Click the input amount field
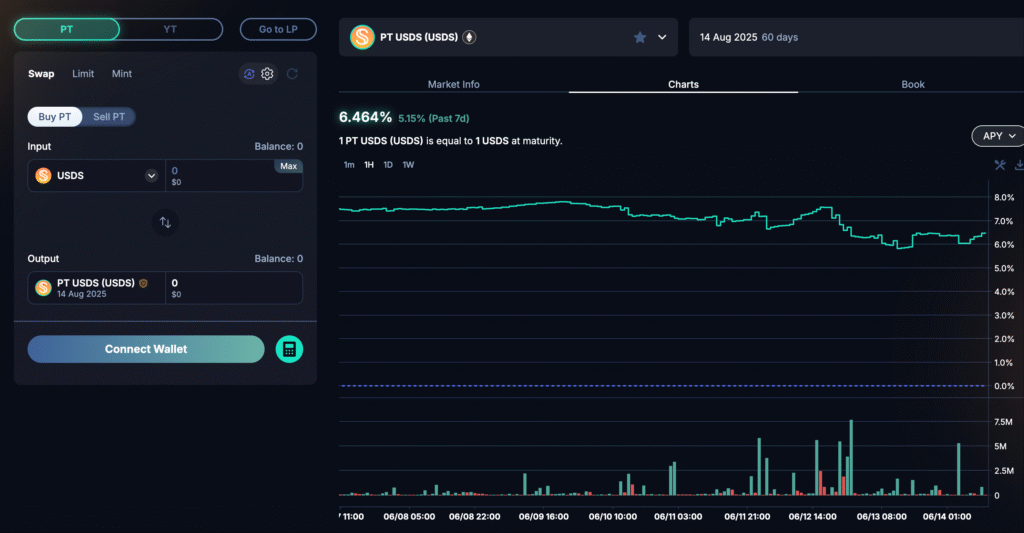Image resolution: width=1024 pixels, height=533 pixels. click(234, 176)
